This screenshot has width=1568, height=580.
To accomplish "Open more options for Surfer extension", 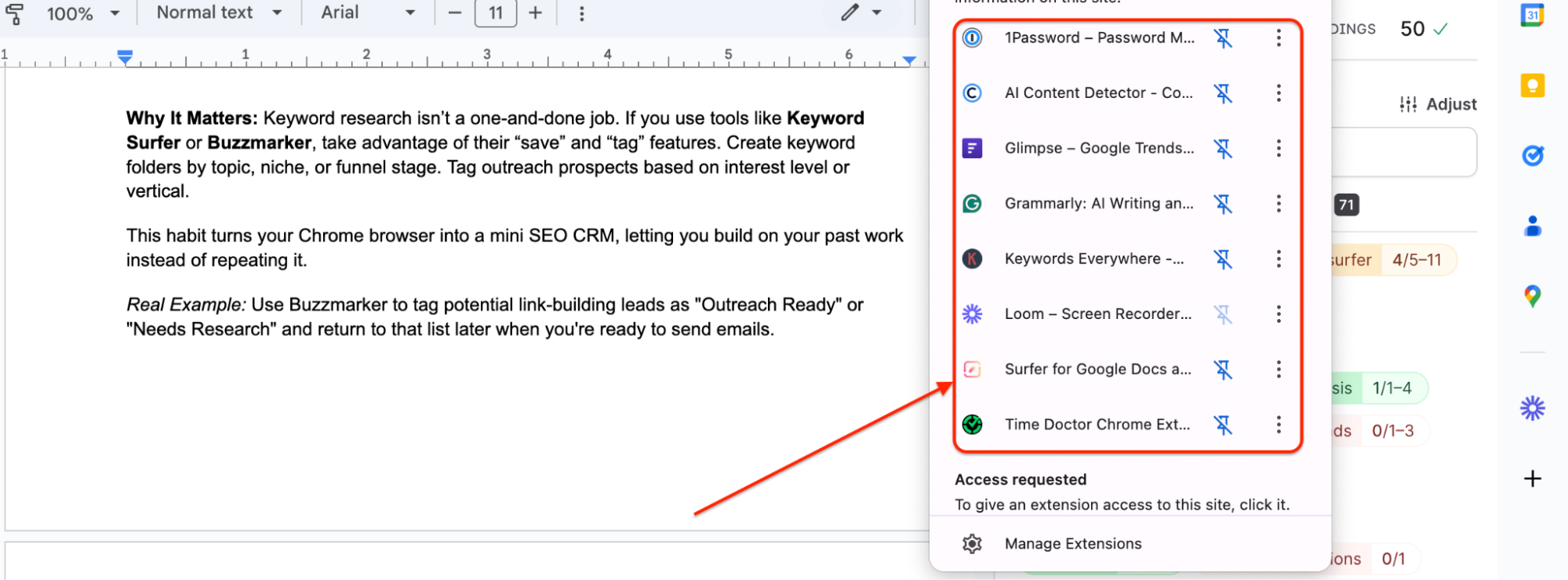I will [x=1279, y=369].
